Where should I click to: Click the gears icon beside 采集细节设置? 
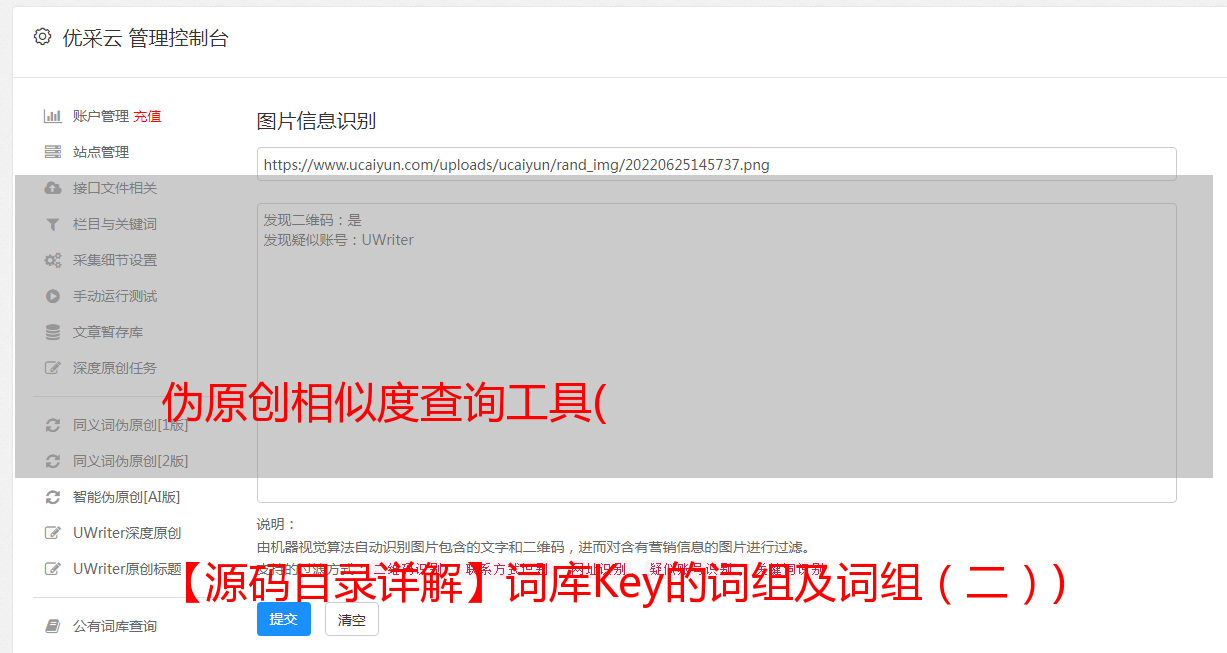[x=53, y=260]
